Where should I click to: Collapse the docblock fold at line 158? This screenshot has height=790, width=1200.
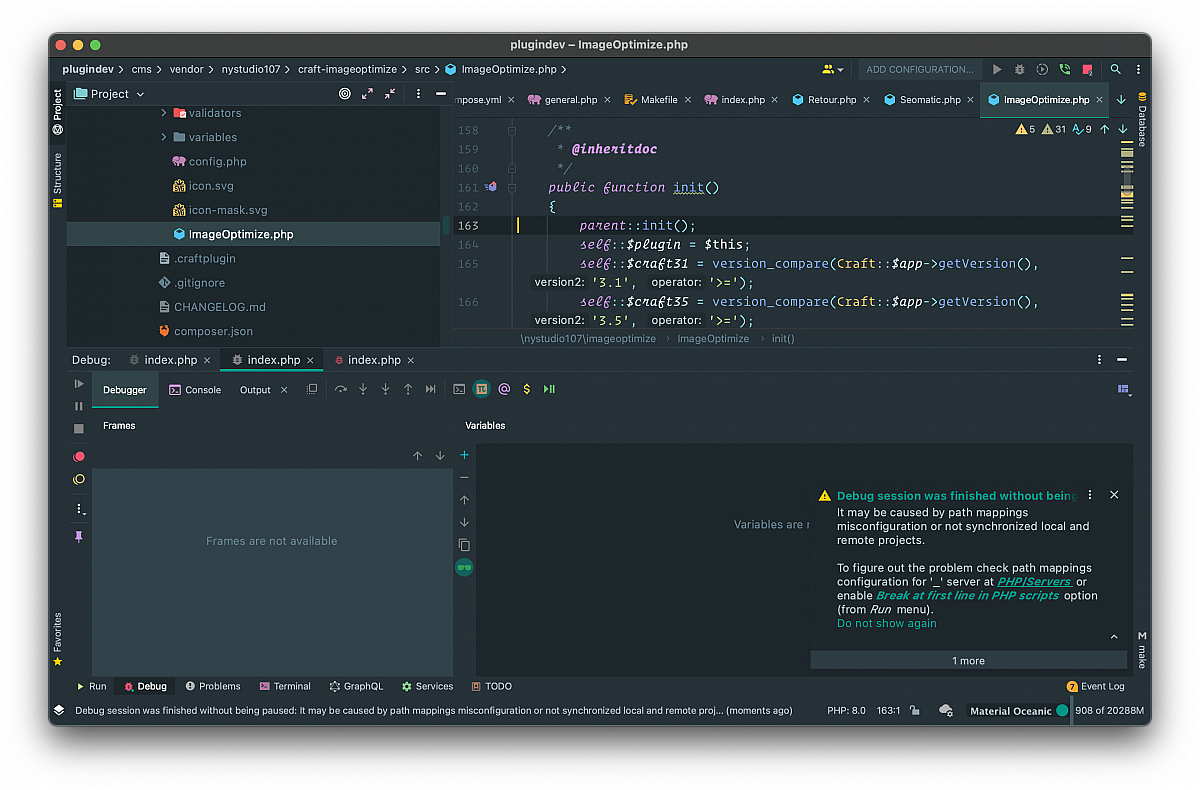(x=511, y=130)
